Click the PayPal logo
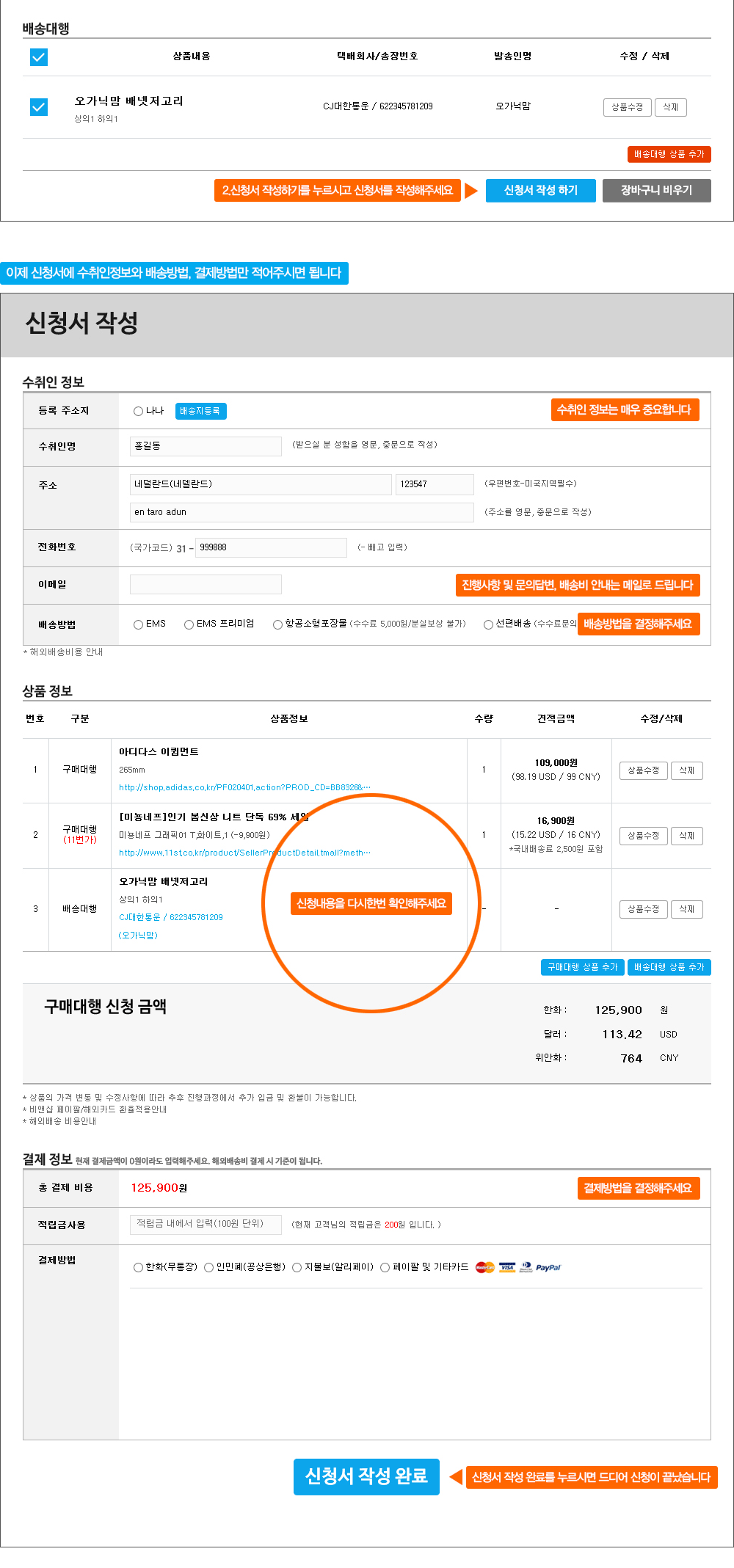This screenshot has width=734, height=1568. pyautogui.click(x=548, y=1267)
